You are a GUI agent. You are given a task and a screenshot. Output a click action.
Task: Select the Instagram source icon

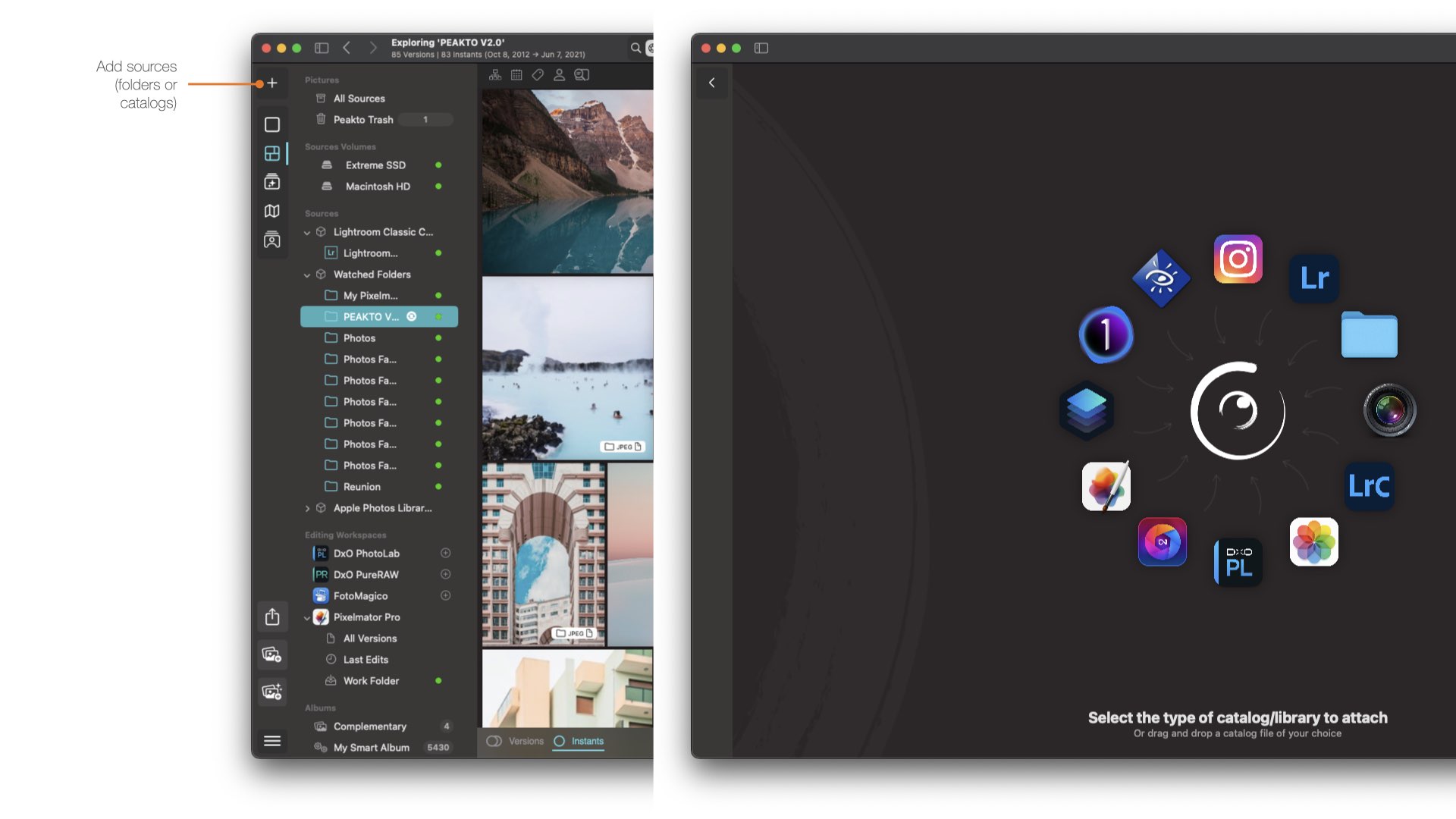coord(1238,259)
